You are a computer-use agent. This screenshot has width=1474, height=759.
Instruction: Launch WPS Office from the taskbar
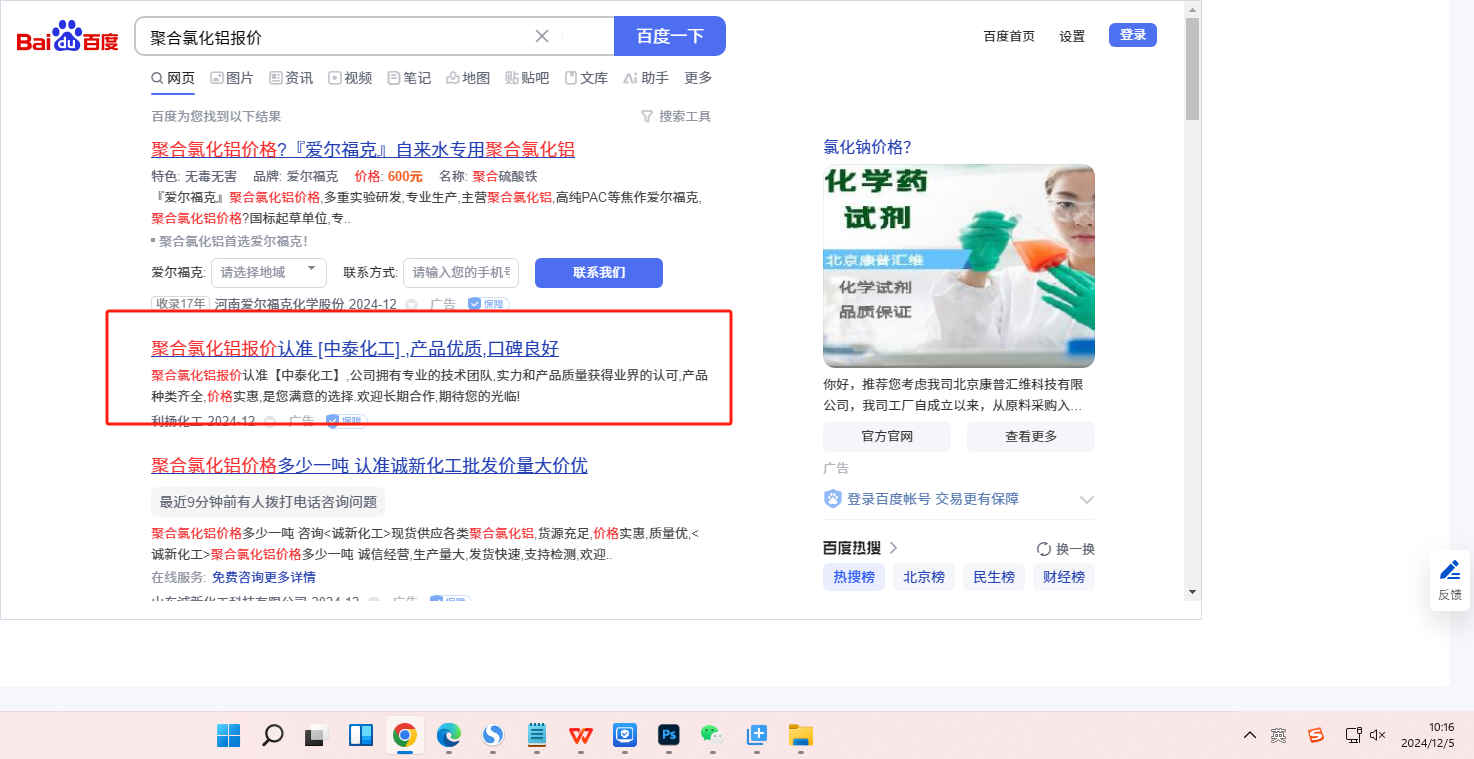point(581,736)
